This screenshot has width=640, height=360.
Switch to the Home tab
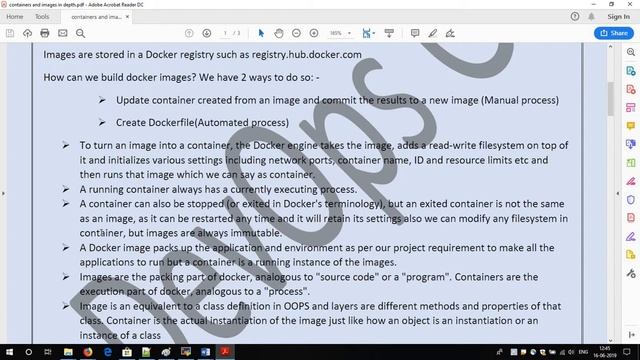point(15,17)
